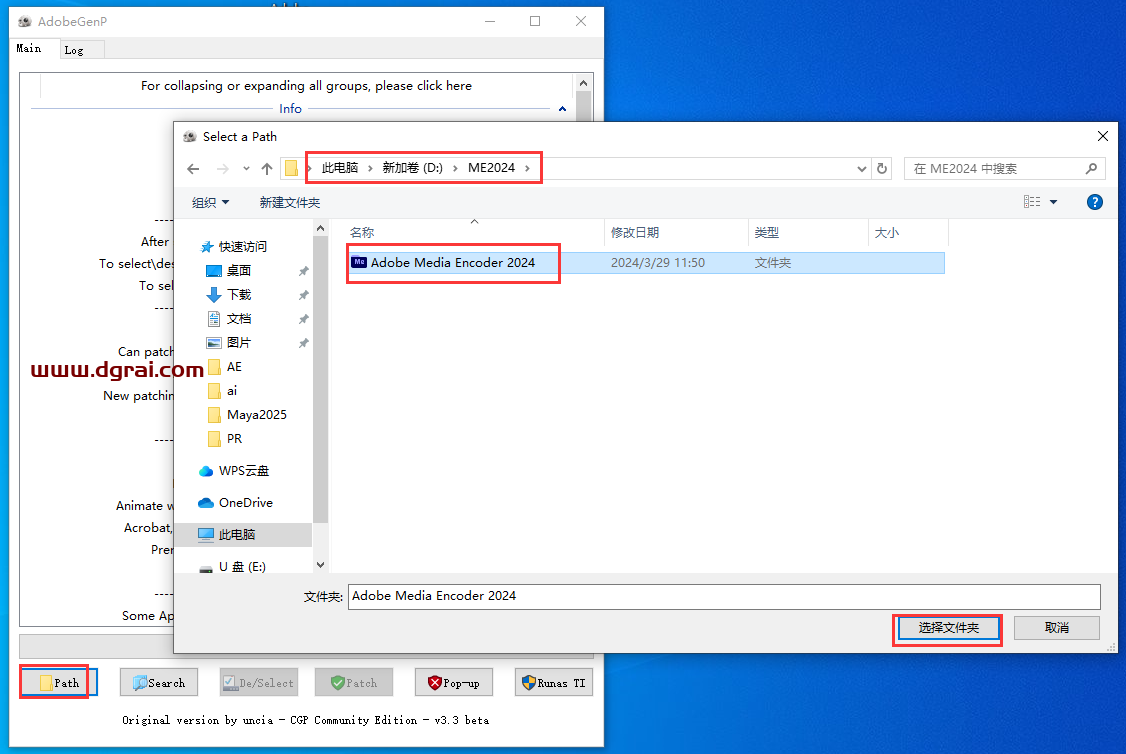
Task: Click 新加卷 (D:) breadcrumb segment
Action: 412,168
